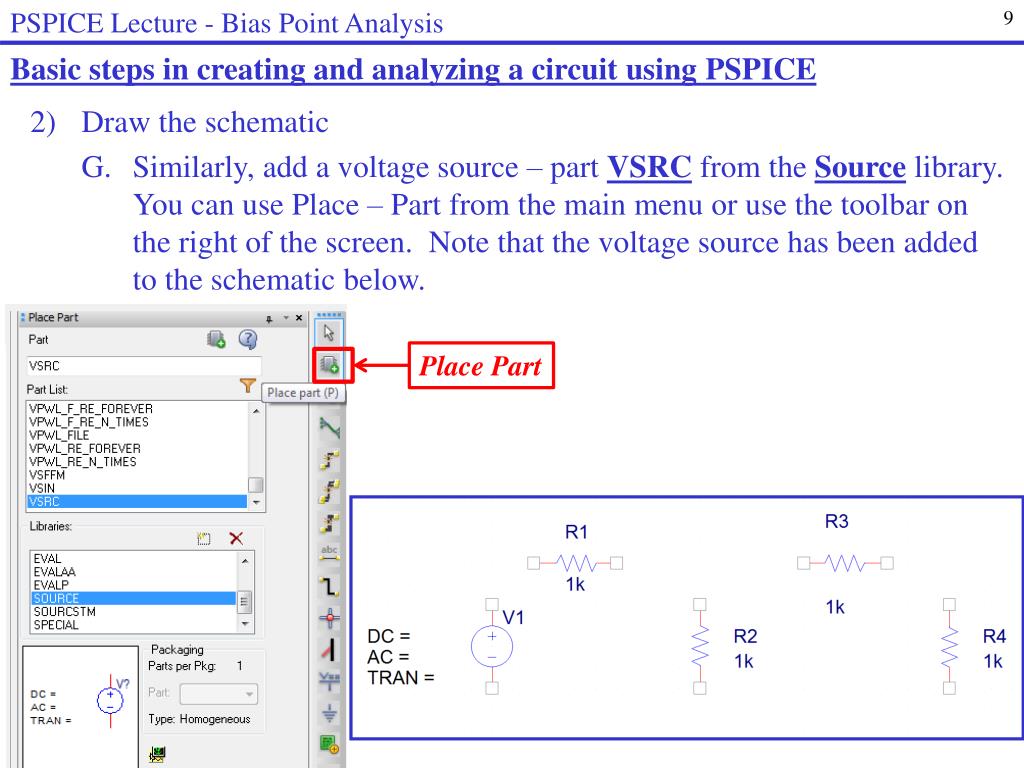The height and width of the screenshot is (768, 1024).
Task: Click place-part icon inside Place Part panel
Action: pyautogui.click(x=216, y=340)
